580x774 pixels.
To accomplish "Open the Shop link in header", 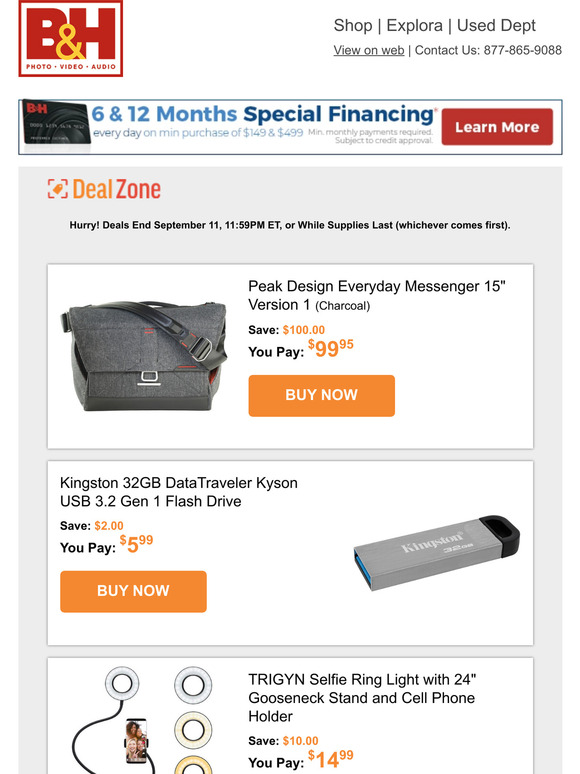I will coord(352,25).
